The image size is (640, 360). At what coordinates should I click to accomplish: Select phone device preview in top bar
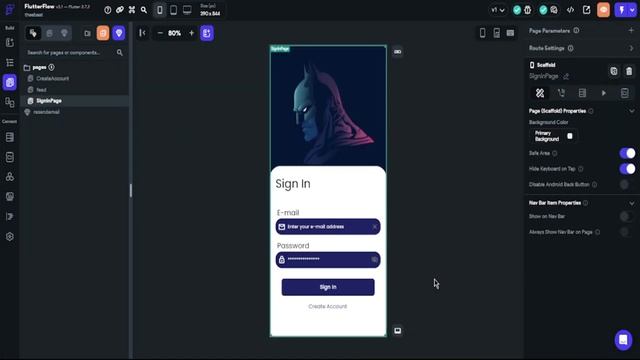(x=160, y=10)
